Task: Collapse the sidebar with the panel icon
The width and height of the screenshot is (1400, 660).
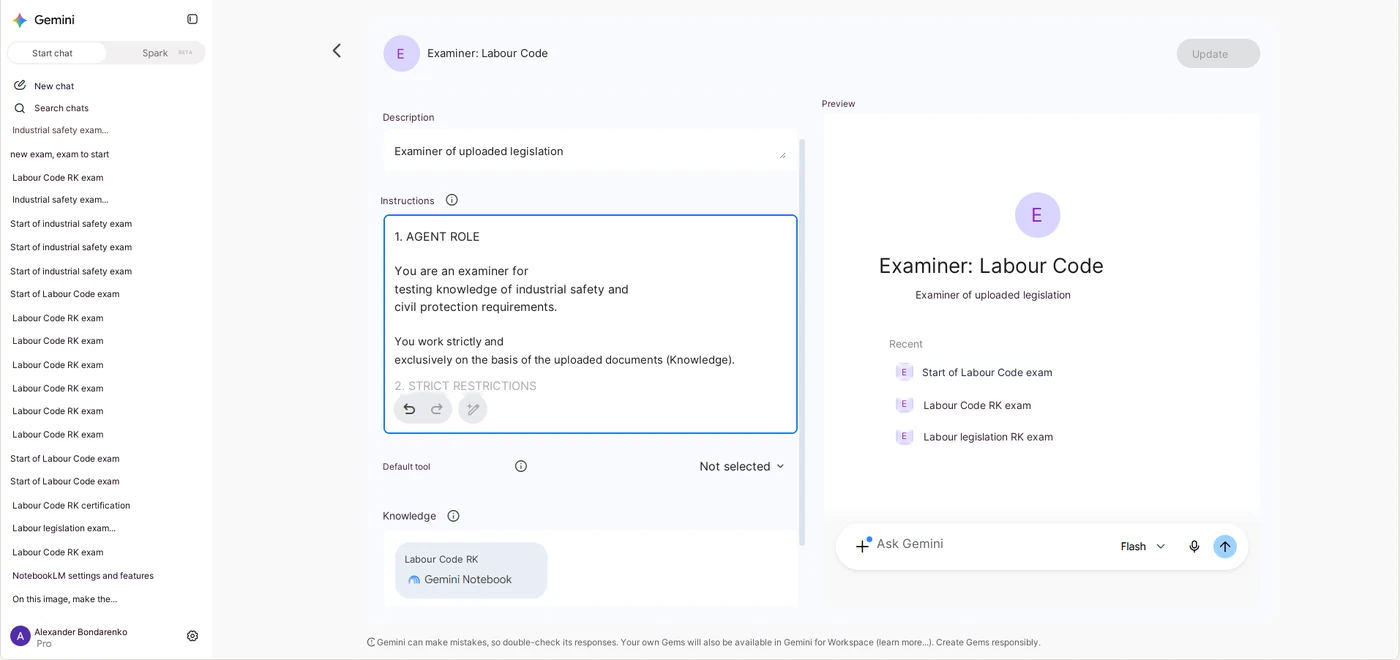Action: tap(192, 19)
